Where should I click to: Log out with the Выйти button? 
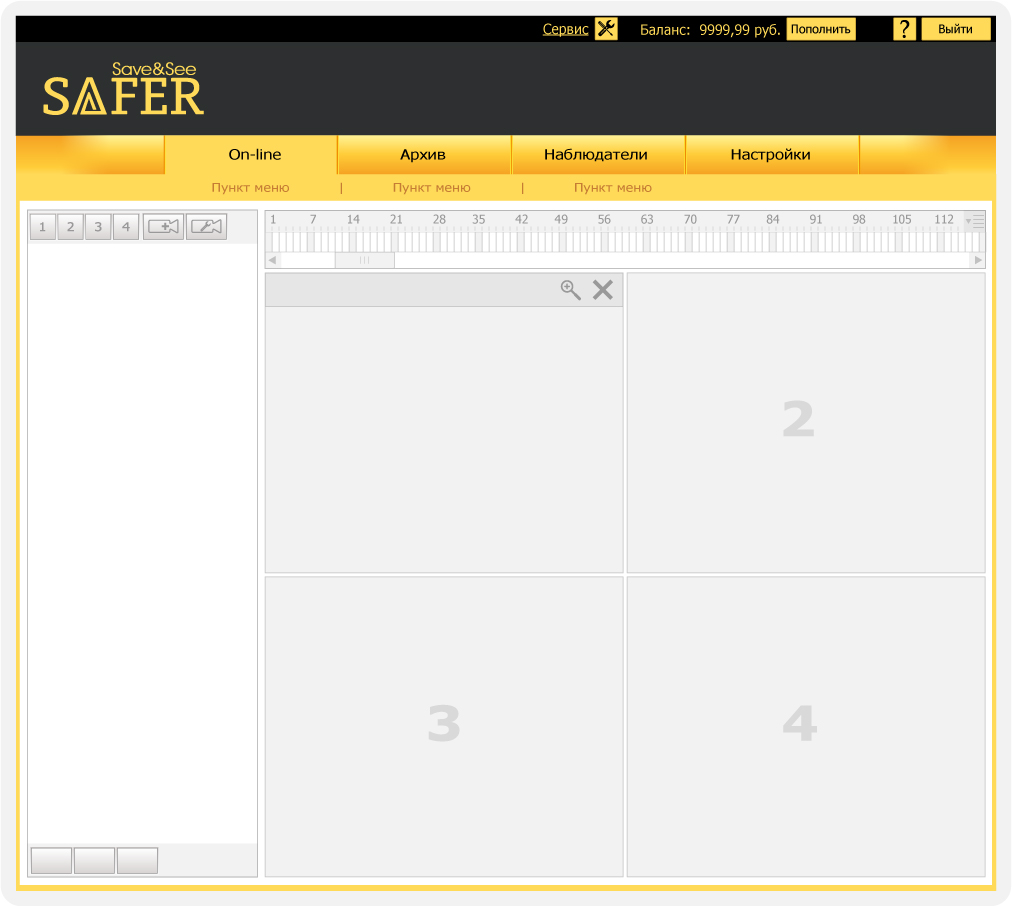tap(955, 29)
